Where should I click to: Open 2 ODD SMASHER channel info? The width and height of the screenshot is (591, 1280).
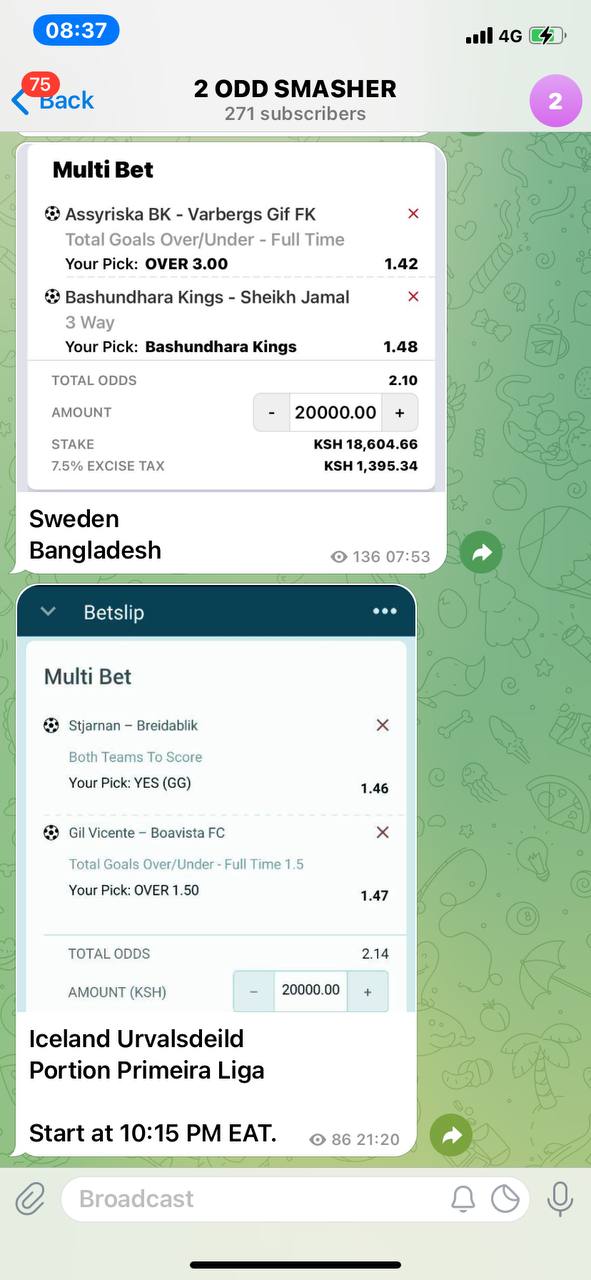[295, 100]
